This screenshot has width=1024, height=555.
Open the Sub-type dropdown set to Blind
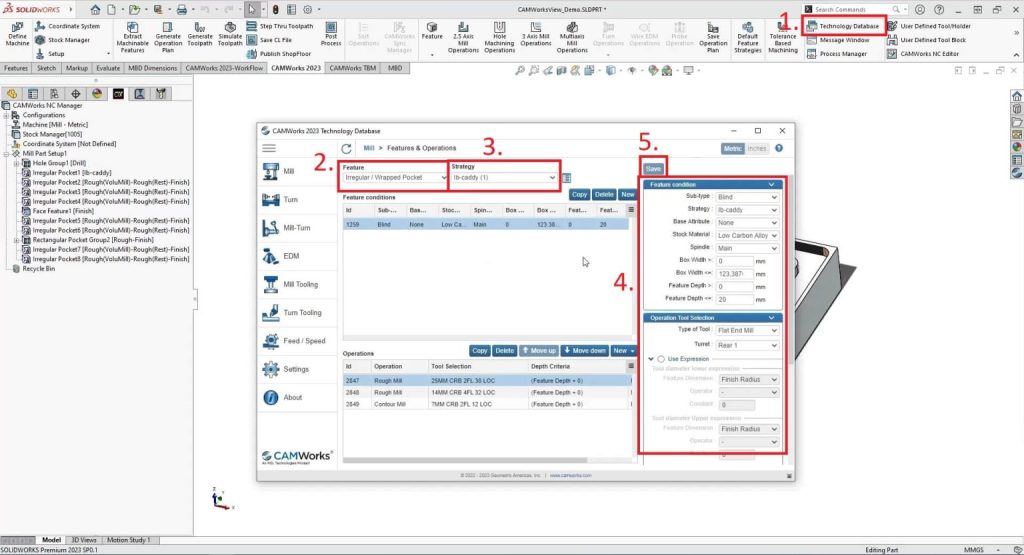point(747,197)
